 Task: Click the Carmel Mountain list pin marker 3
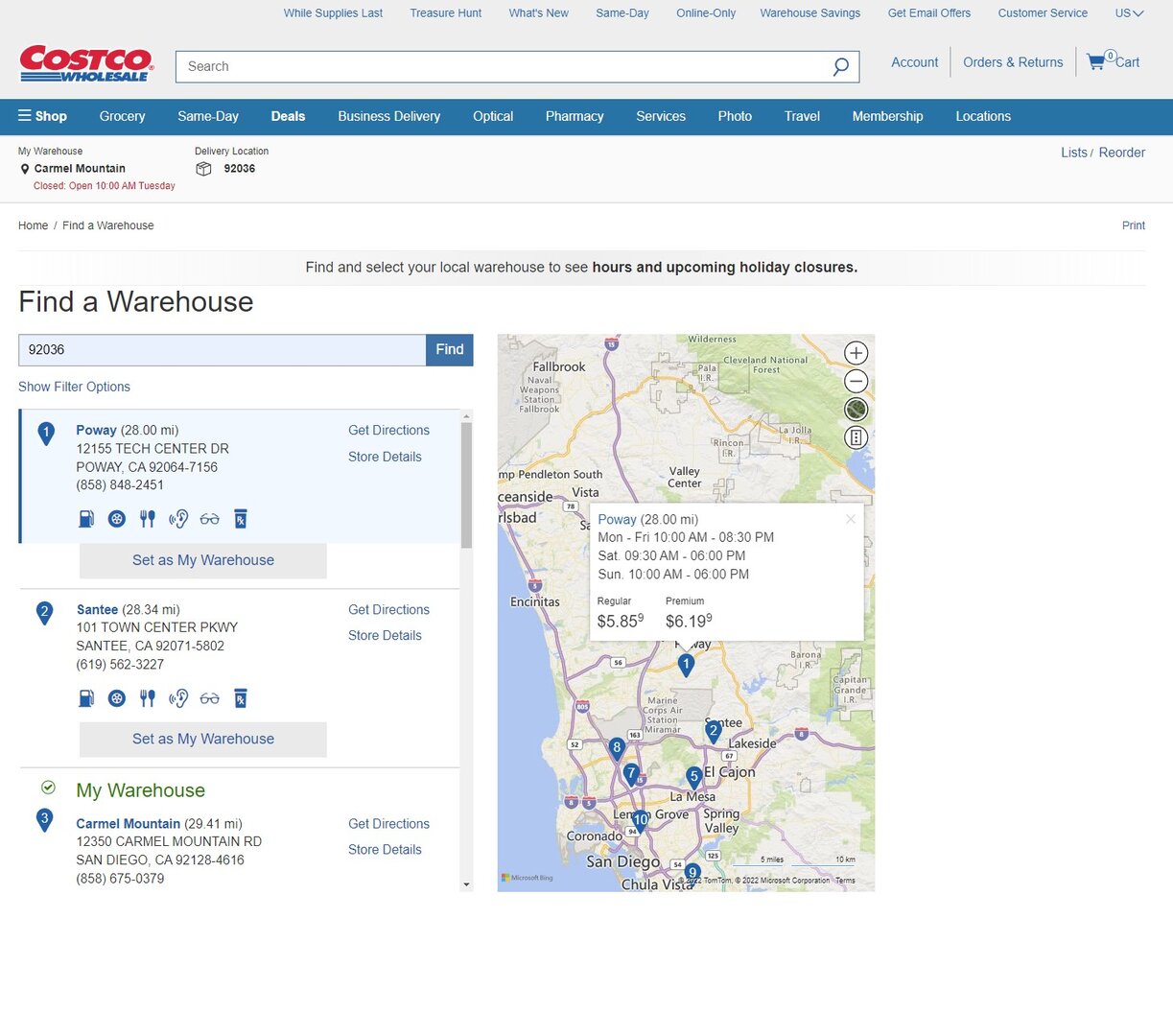(x=44, y=820)
